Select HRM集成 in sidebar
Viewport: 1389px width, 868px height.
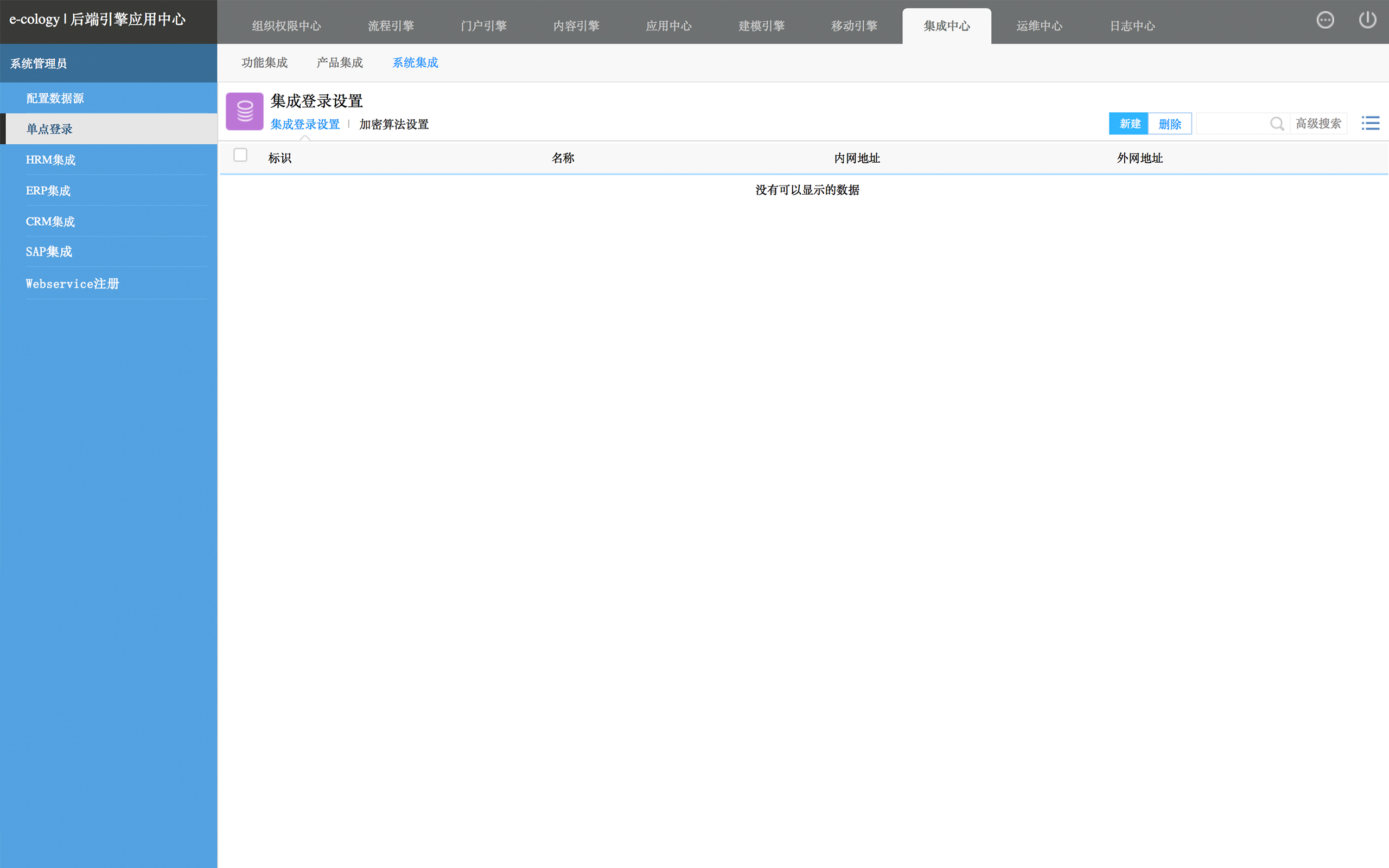coord(50,159)
